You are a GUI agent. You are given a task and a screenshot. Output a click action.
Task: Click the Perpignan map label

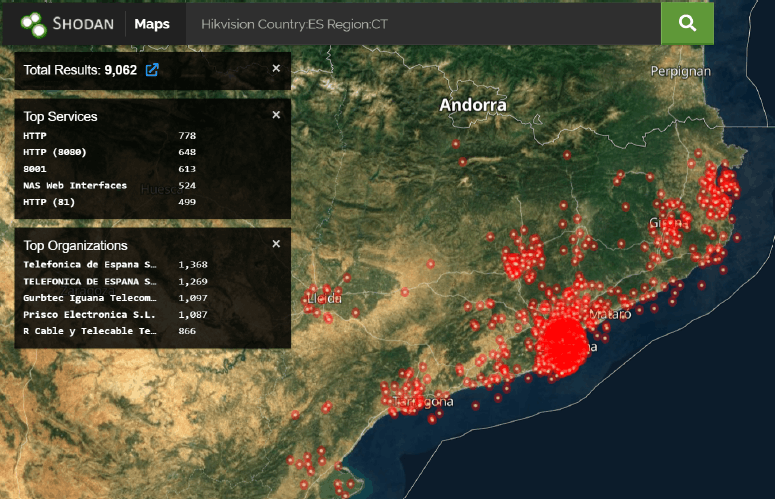681,72
